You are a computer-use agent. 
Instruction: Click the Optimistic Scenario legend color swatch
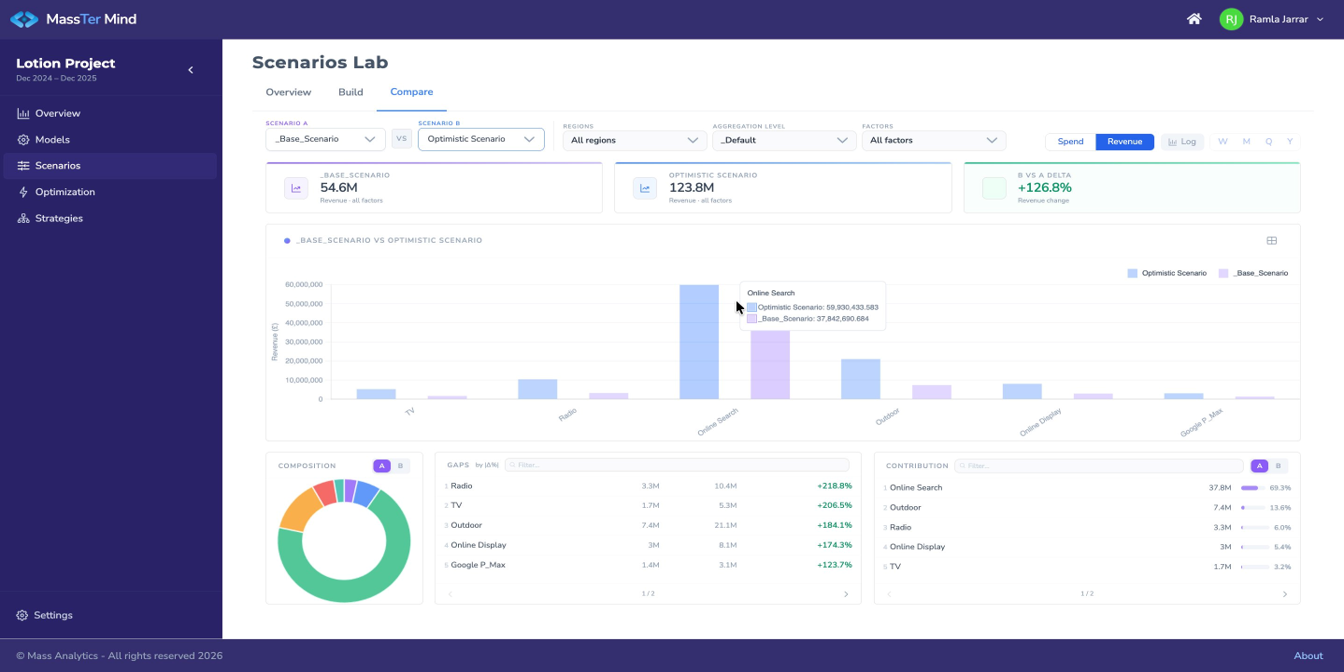[x=1132, y=273]
